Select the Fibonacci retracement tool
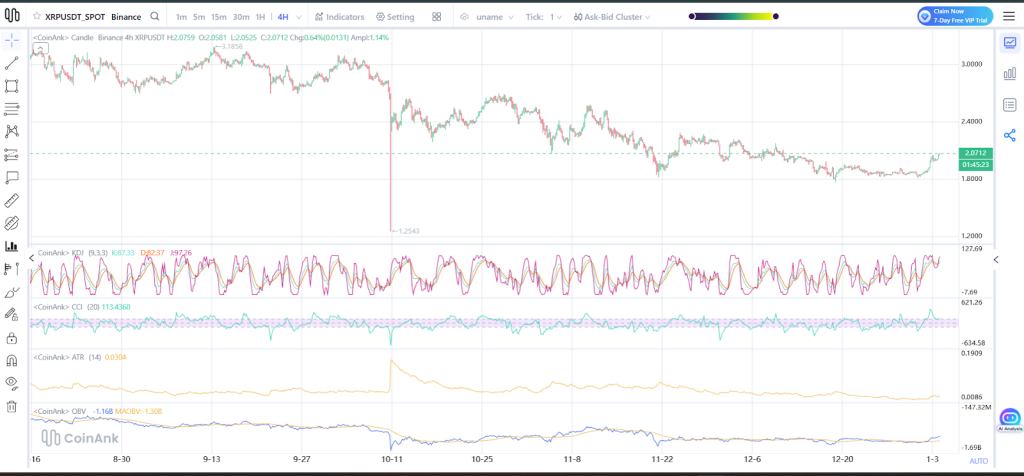This screenshot has width=1024, height=476. point(11,155)
